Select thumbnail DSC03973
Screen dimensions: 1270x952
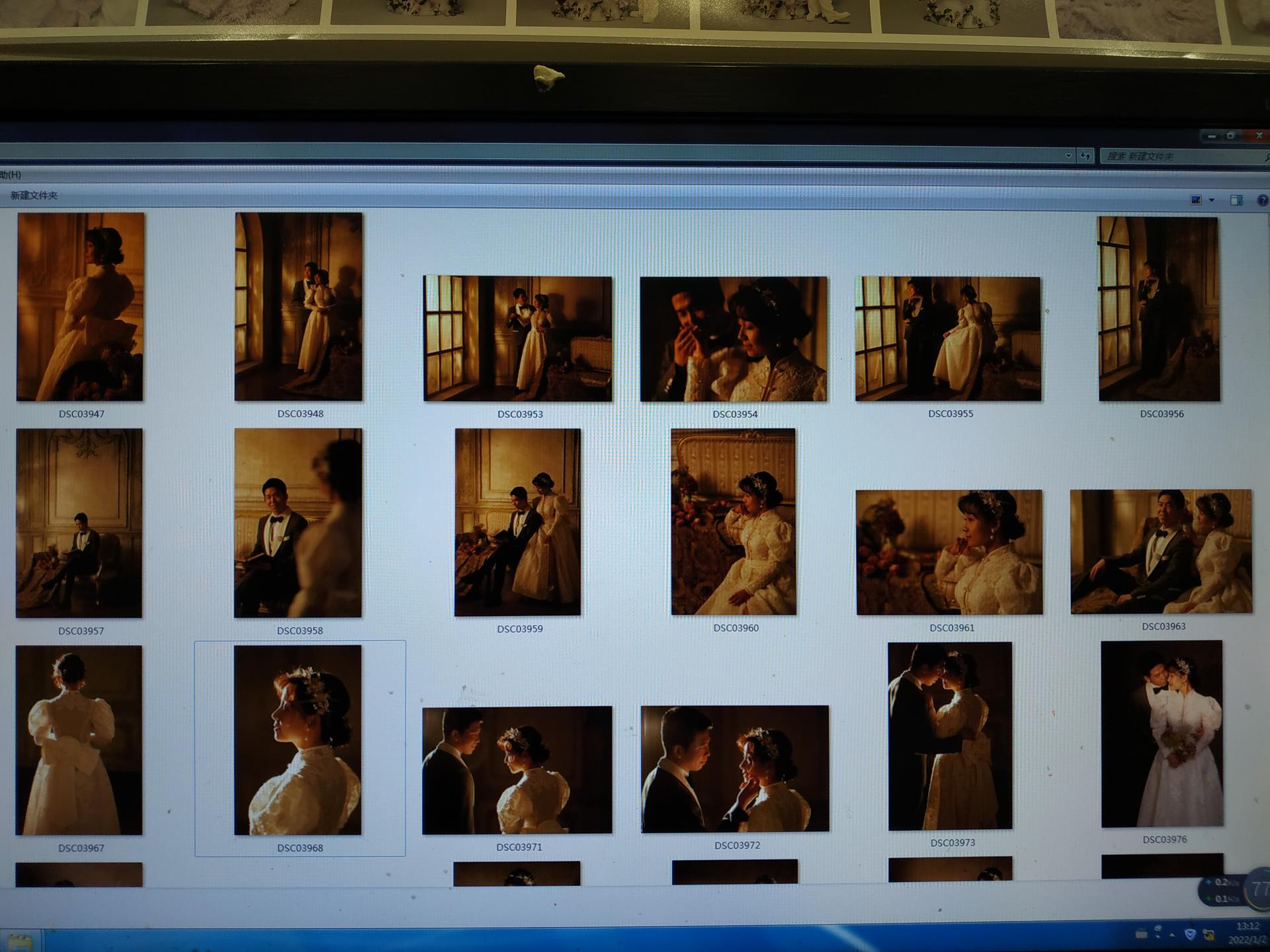pos(950,736)
